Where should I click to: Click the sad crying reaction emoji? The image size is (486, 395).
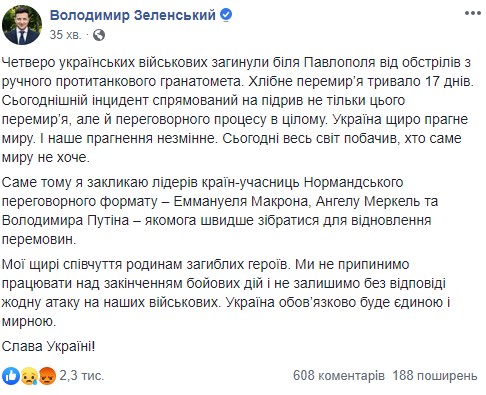[29, 376]
